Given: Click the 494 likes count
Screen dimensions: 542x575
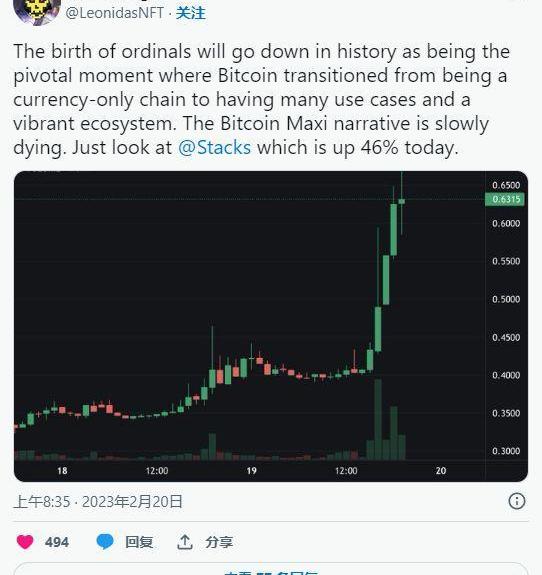Looking at the screenshot, I should pyautogui.click(x=57, y=542).
